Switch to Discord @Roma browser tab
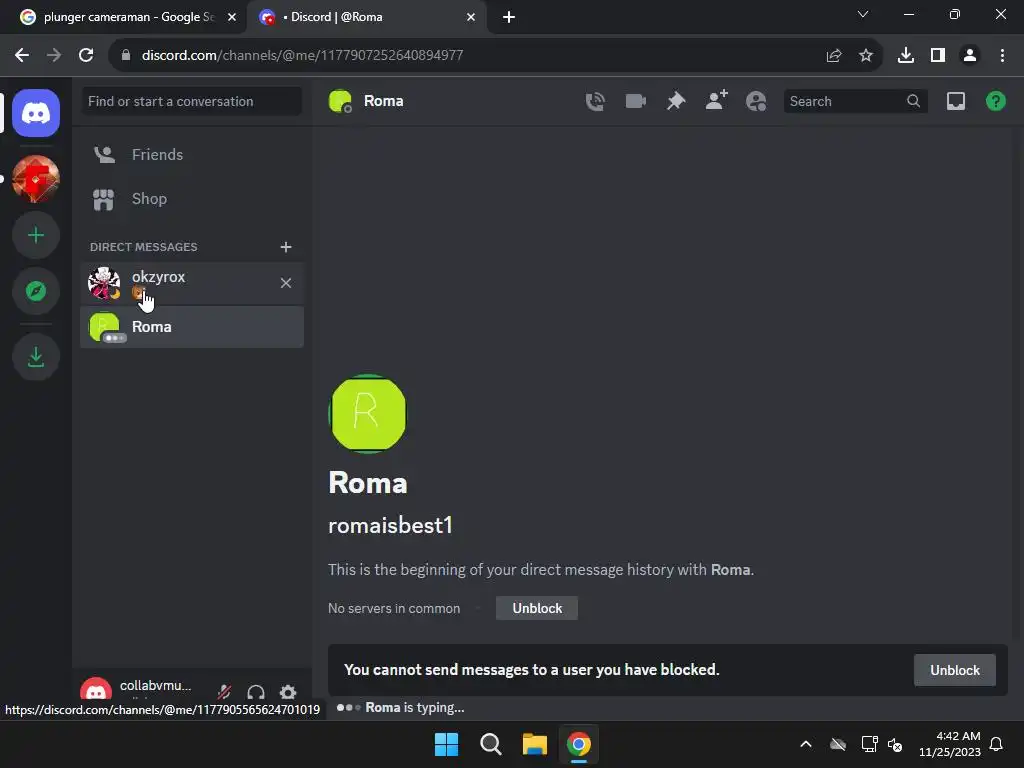The image size is (1024, 768). (x=367, y=17)
